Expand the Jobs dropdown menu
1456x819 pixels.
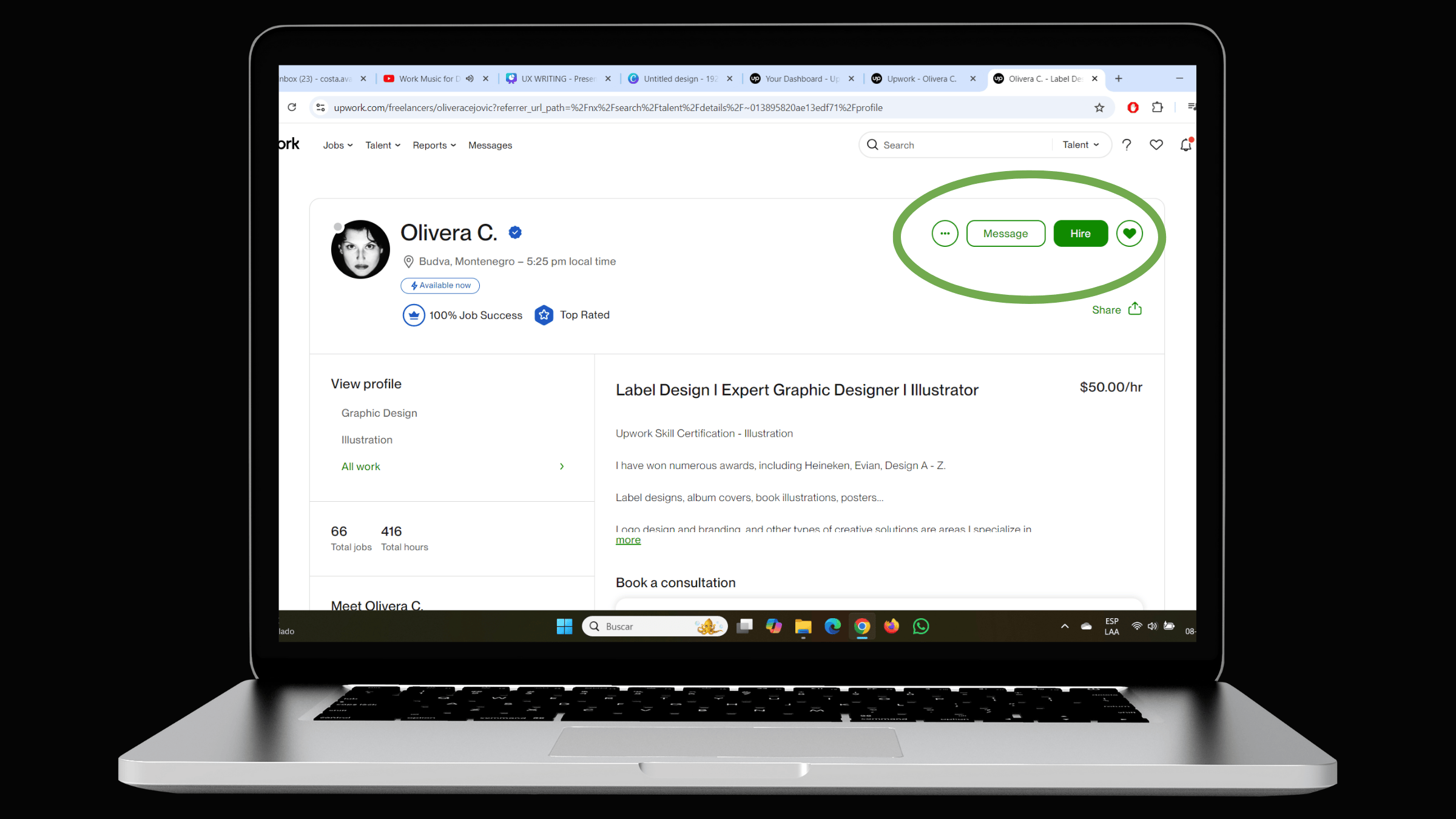[337, 146]
